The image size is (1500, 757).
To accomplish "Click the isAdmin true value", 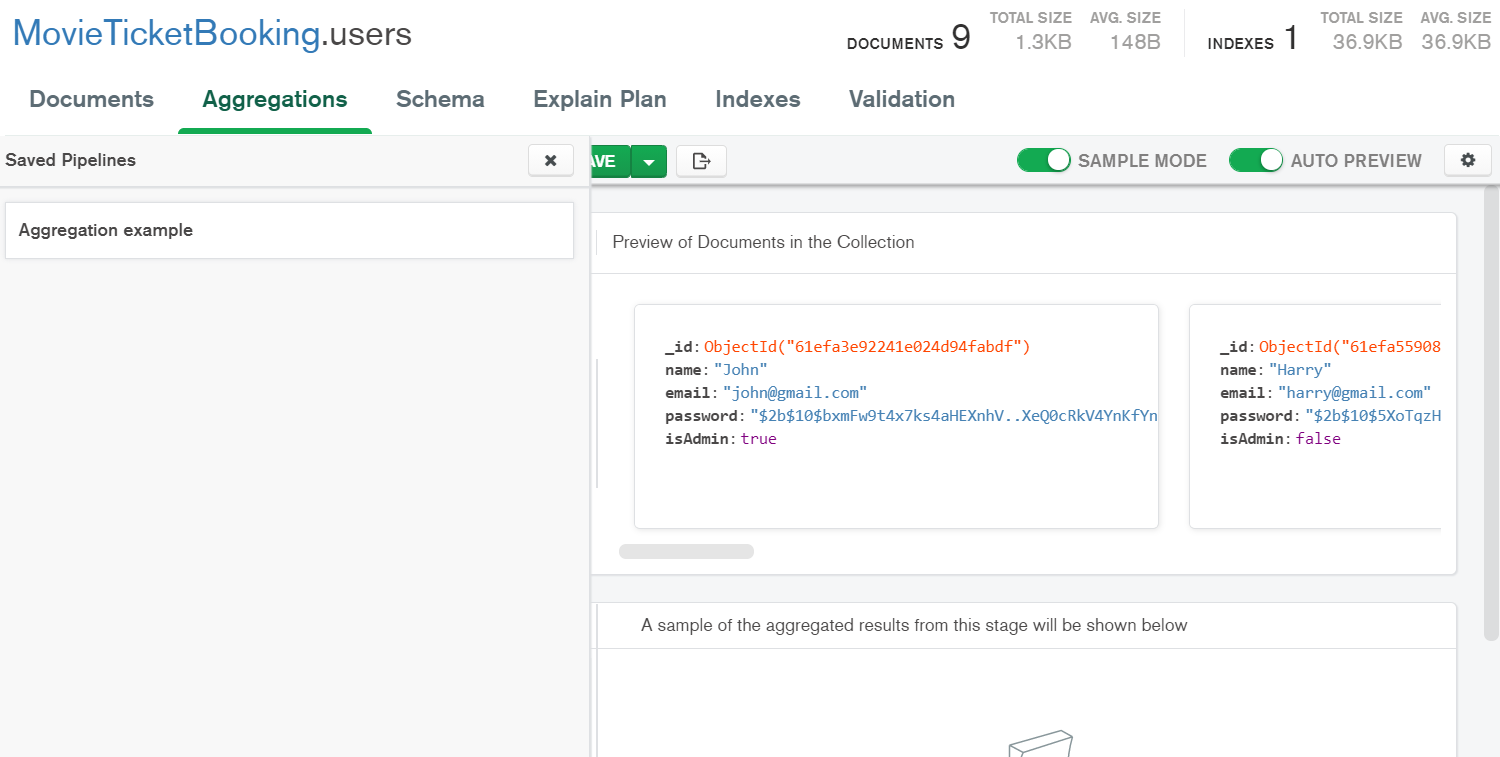I will pyautogui.click(x=758, y=439).
